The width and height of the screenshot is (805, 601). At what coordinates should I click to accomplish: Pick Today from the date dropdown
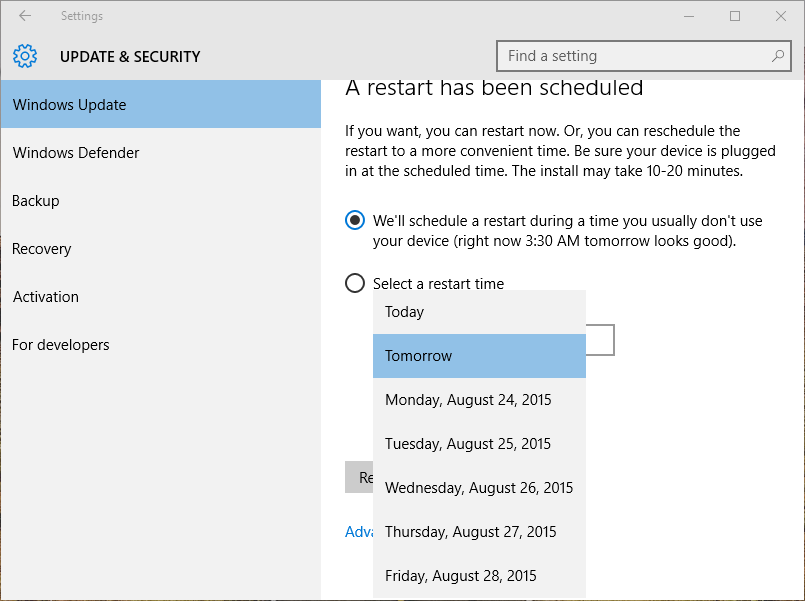pyautogui.click(x=479, y=312)
